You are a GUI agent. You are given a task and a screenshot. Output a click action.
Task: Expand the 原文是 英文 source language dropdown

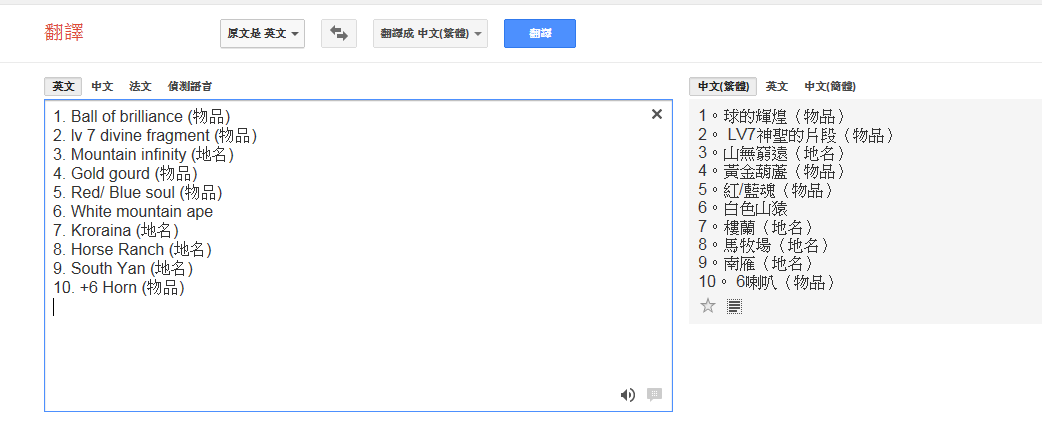coord(264,34)
